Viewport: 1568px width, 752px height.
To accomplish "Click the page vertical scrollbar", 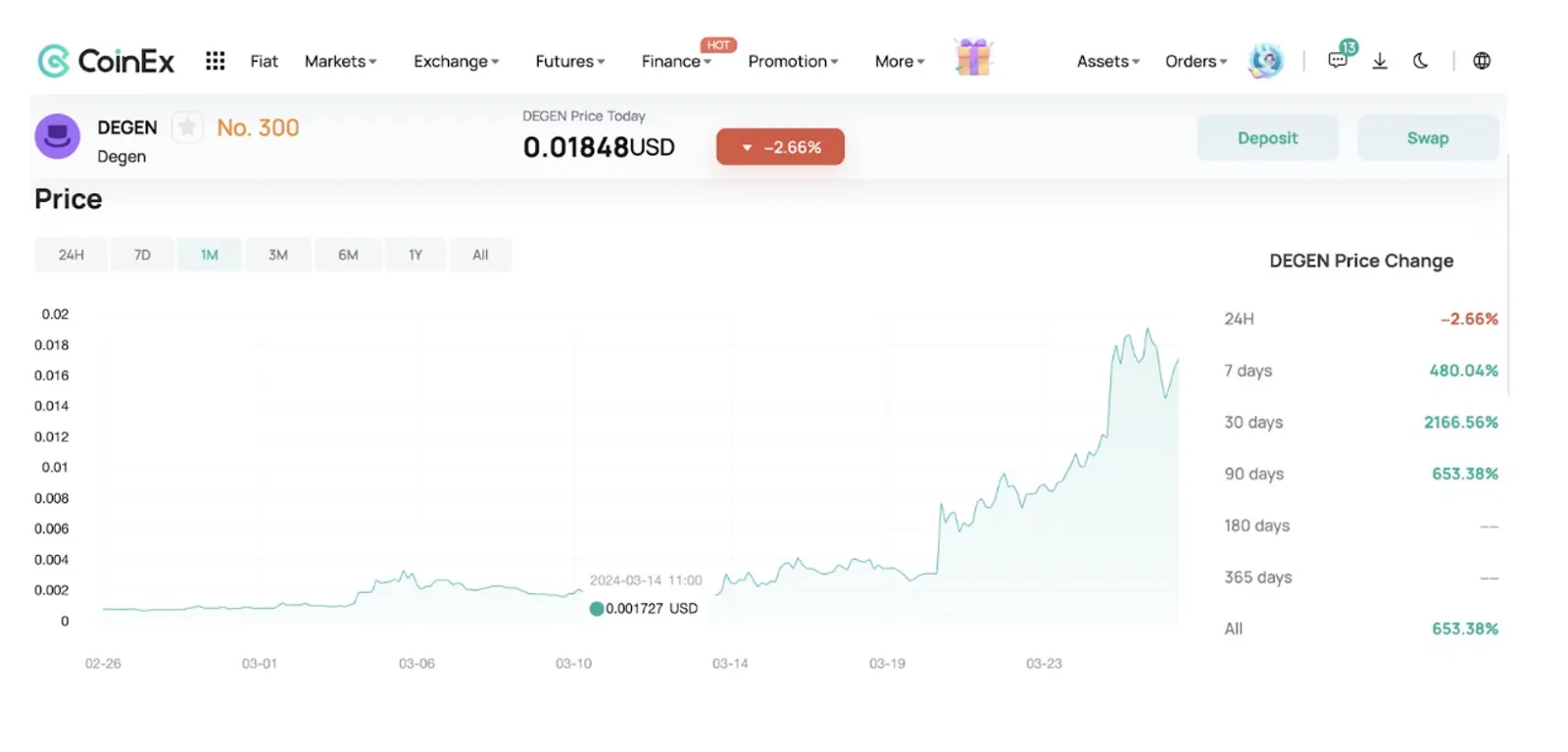I will click(1508, 275).
